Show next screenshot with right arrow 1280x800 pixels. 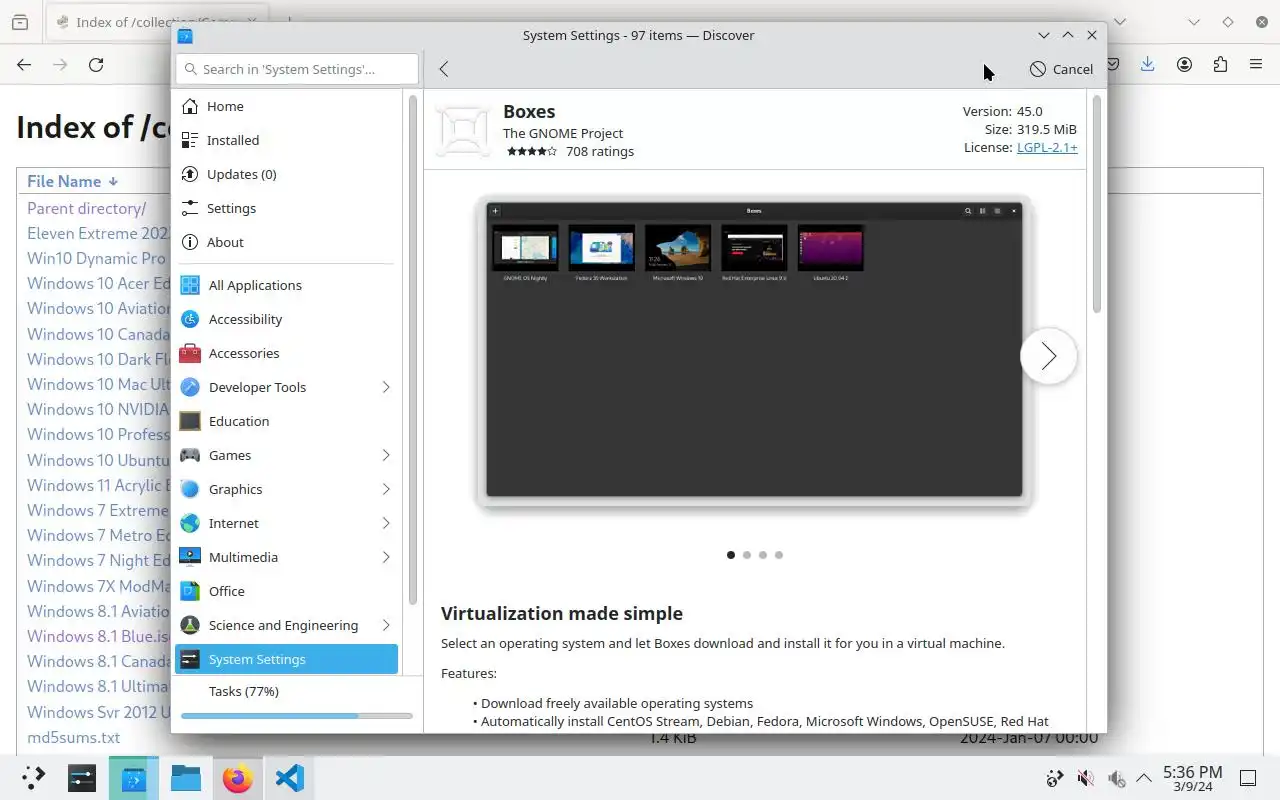coord(1048,356)
